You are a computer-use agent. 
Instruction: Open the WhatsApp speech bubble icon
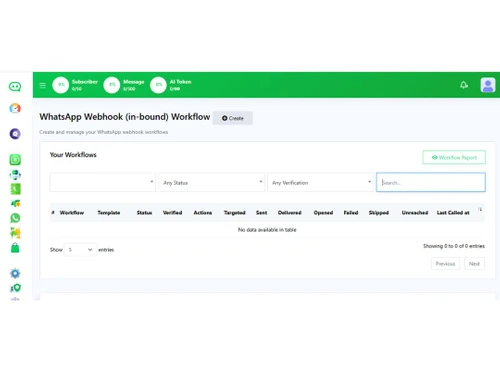tap(15, 218)
